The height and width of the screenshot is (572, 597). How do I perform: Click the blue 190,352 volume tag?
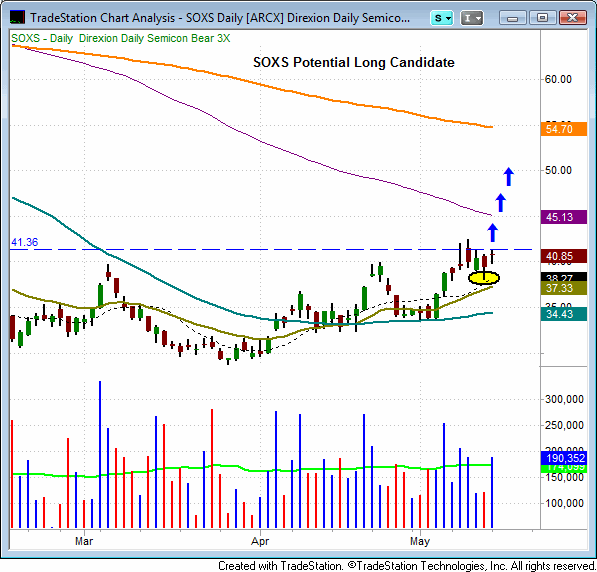coord(563,458)
